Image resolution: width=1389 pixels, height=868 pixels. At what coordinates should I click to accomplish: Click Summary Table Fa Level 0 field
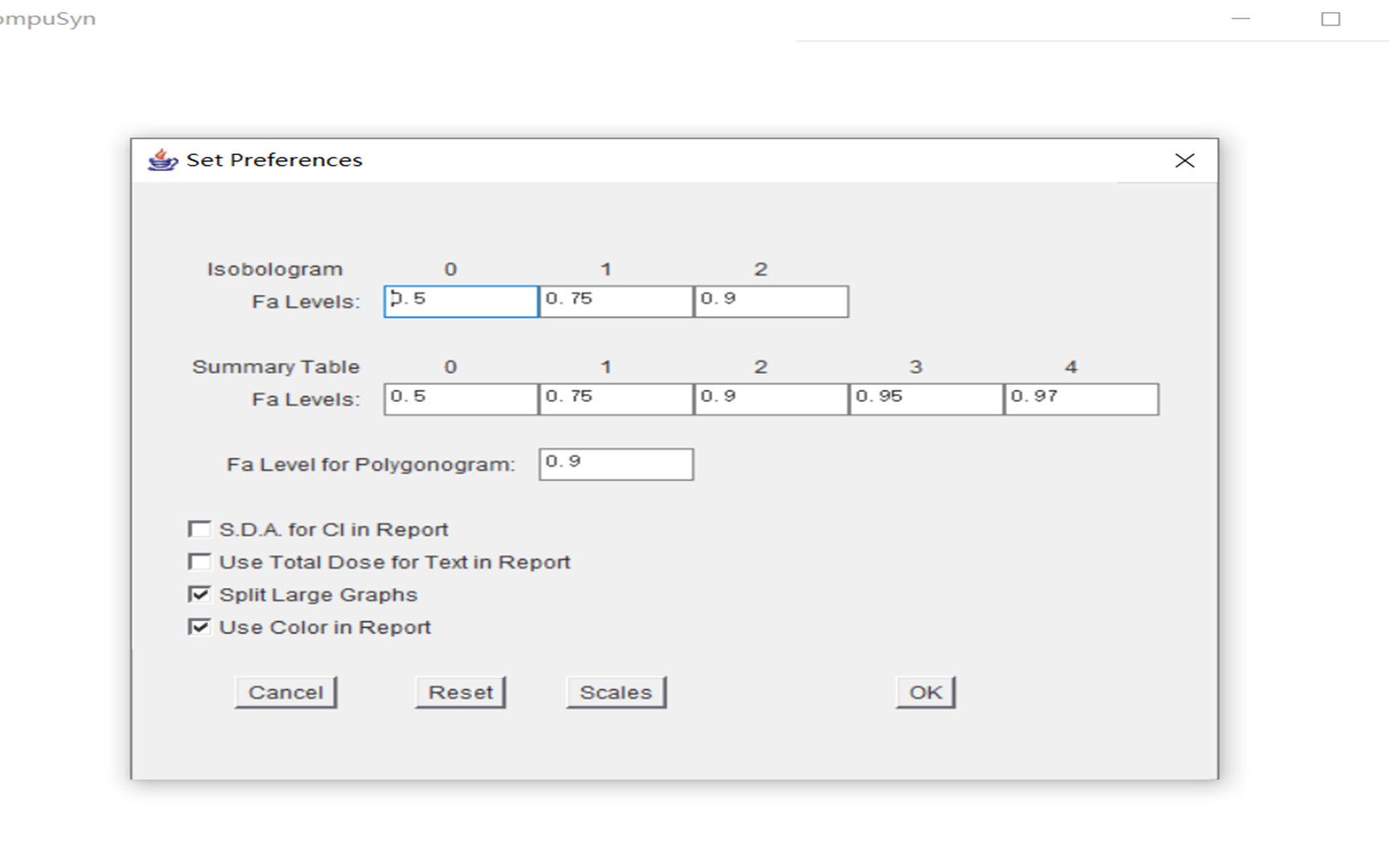(461, 399)
